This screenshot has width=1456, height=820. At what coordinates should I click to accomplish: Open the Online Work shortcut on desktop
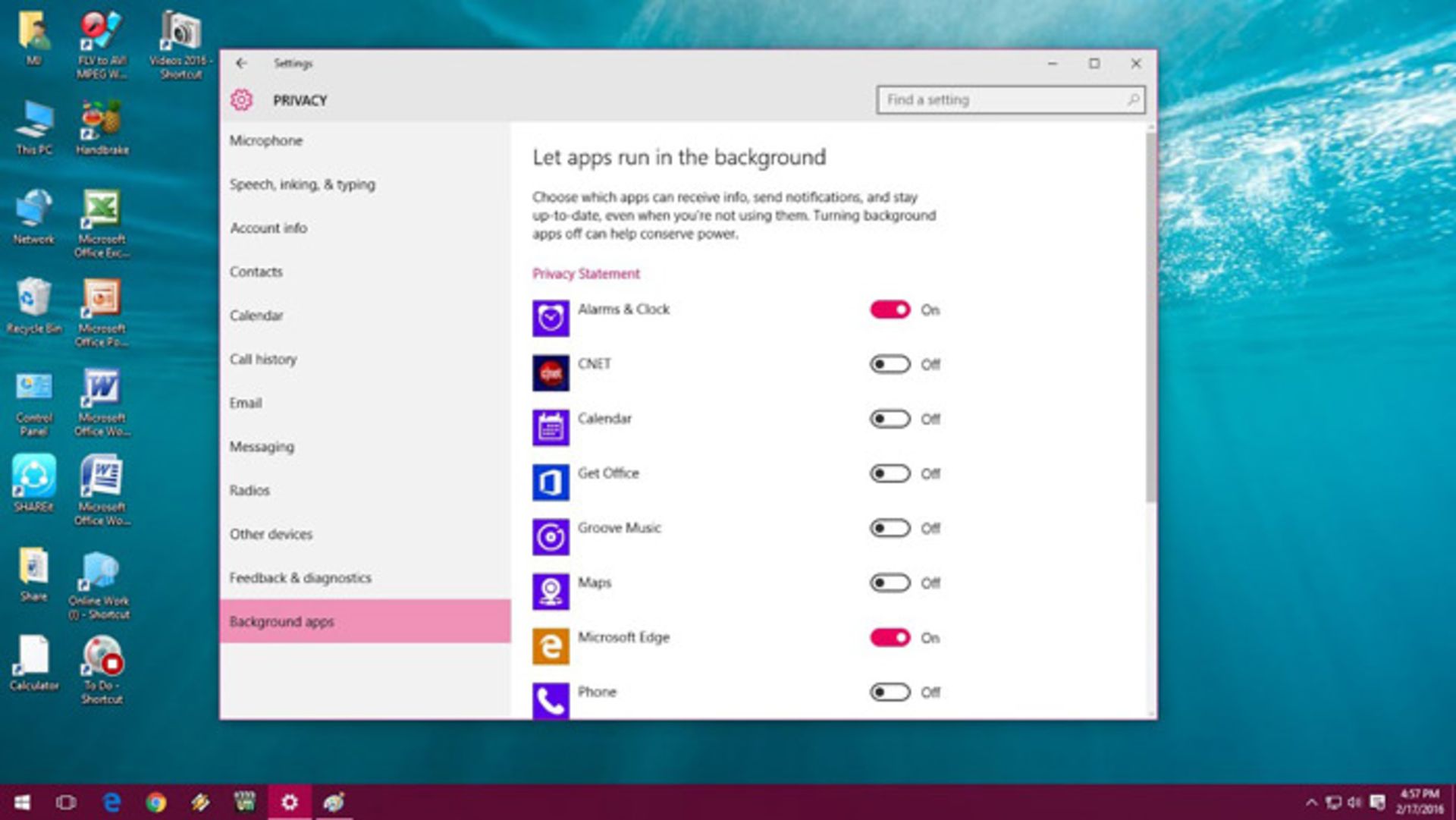99,586
